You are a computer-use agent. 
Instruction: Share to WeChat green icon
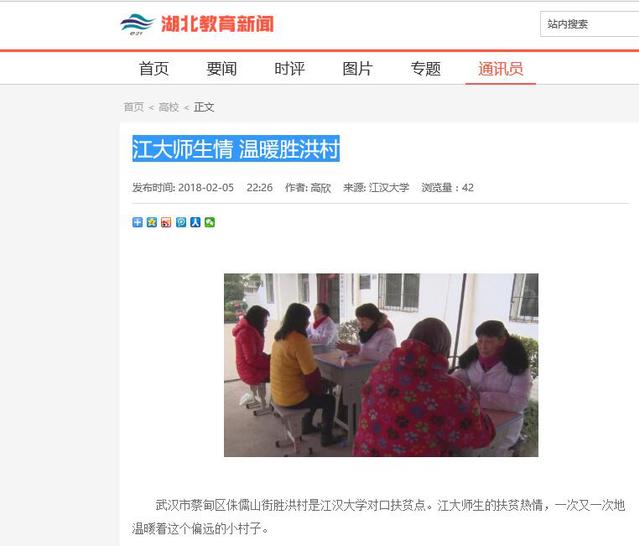(x=209, y=222)
